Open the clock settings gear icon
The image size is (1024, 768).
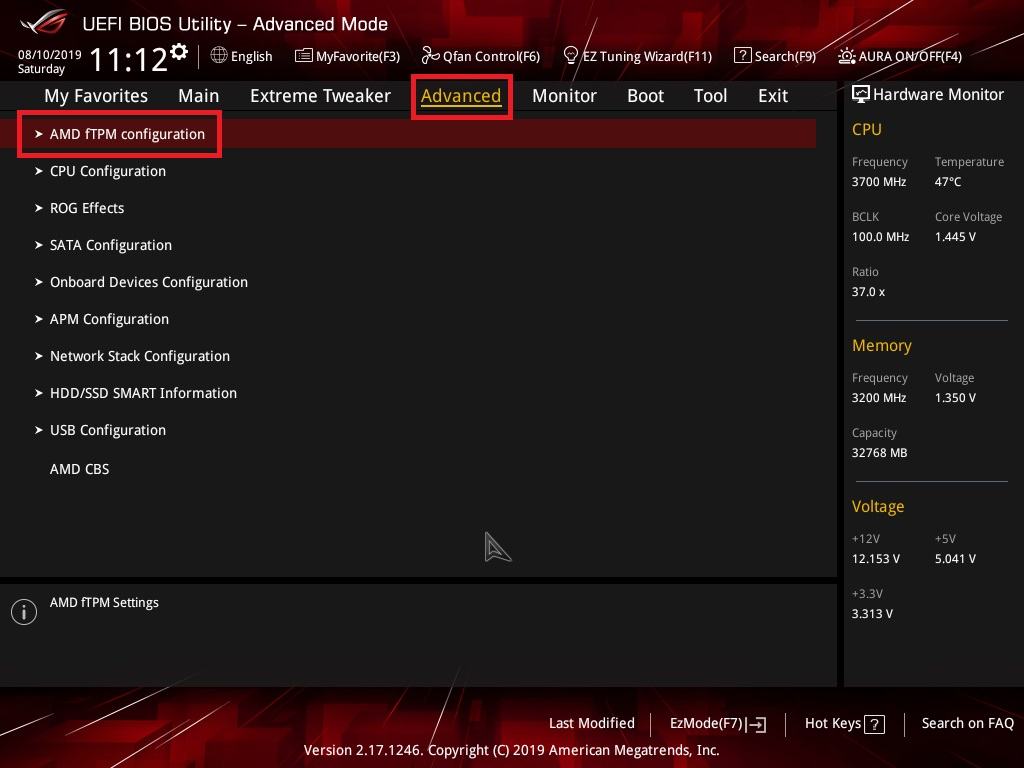pyautogui.click(x=179, y=52)
